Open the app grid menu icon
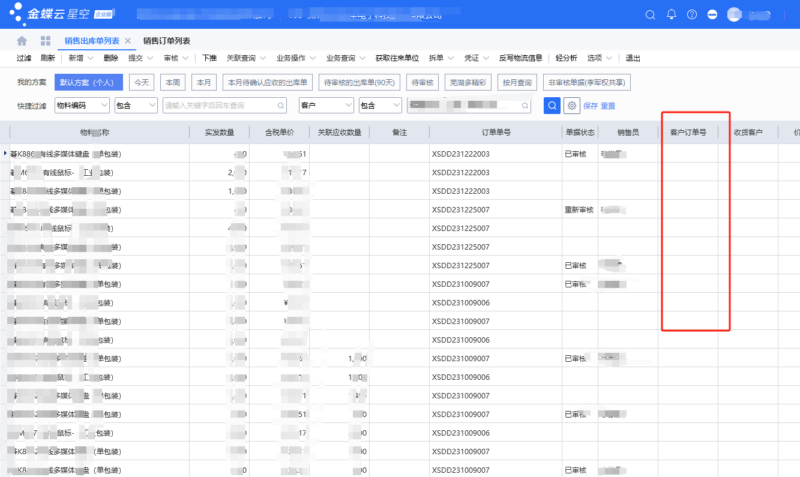 pyautogui.click(x=45, y=41)
